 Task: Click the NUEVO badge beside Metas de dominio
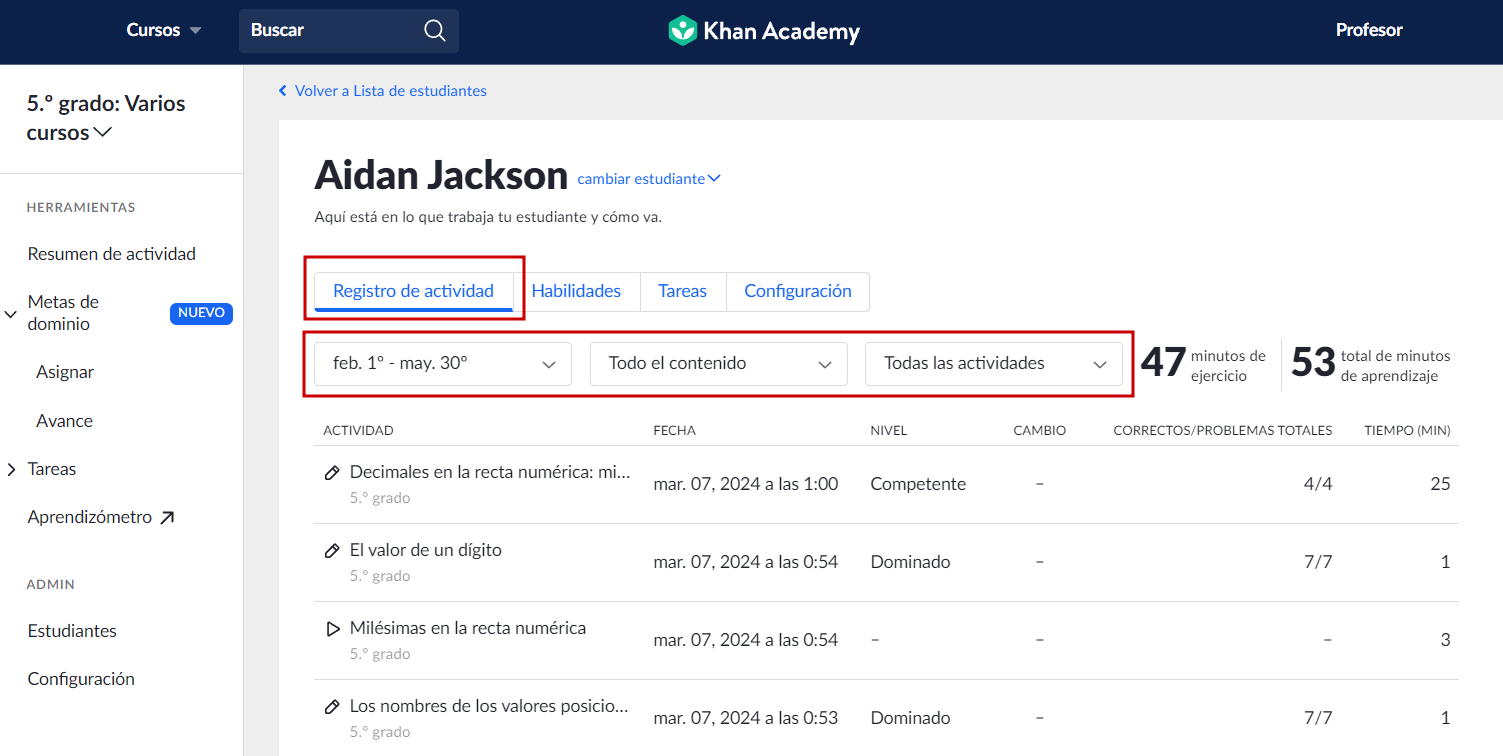click(x=201, y=313)
